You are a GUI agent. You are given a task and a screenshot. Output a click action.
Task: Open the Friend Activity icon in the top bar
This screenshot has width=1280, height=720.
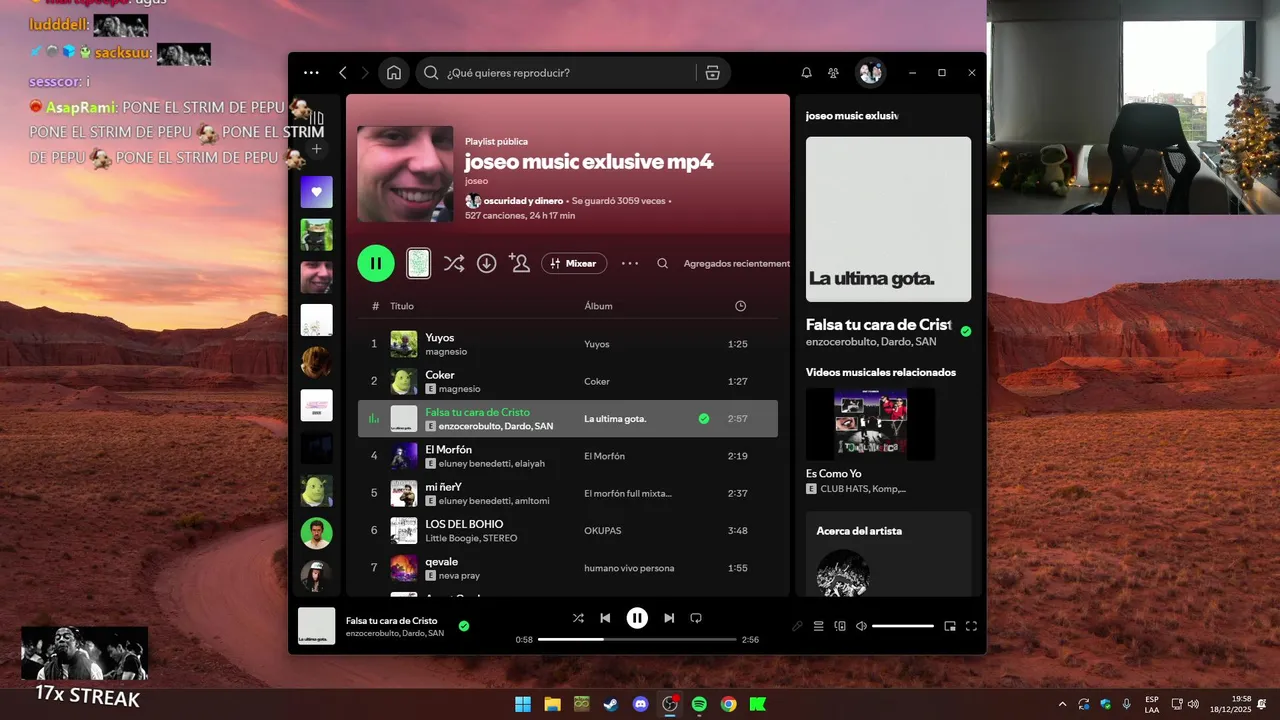[833, 73]
